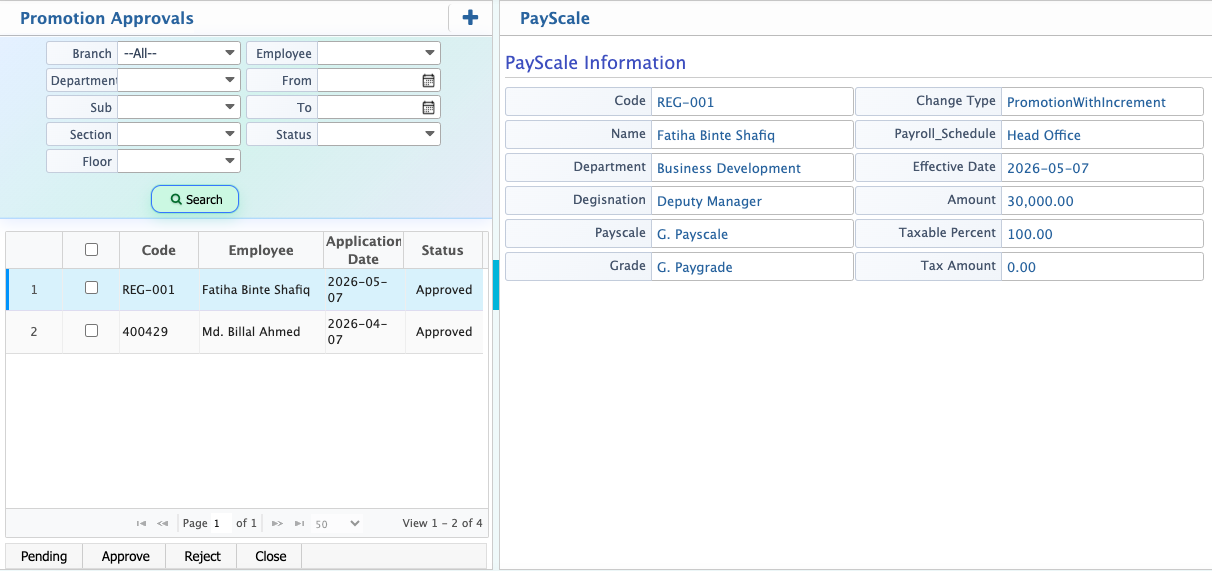
Task: Open the Branch dropdown
Action: tap(179, 53)
